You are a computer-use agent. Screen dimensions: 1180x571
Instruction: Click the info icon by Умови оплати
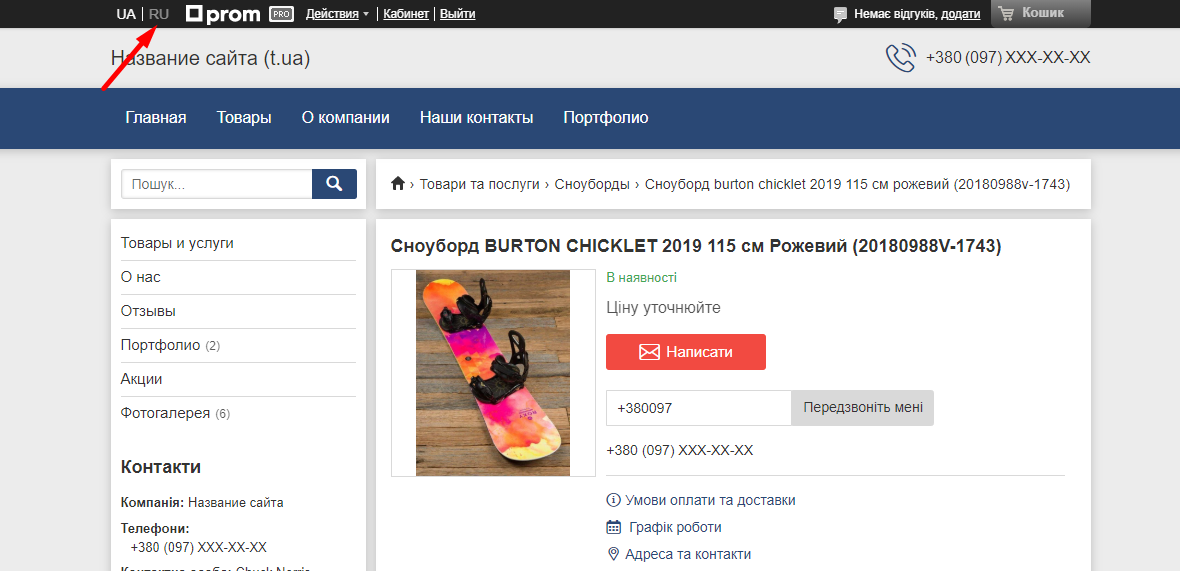pyautogui.click(x=613, y=500)
